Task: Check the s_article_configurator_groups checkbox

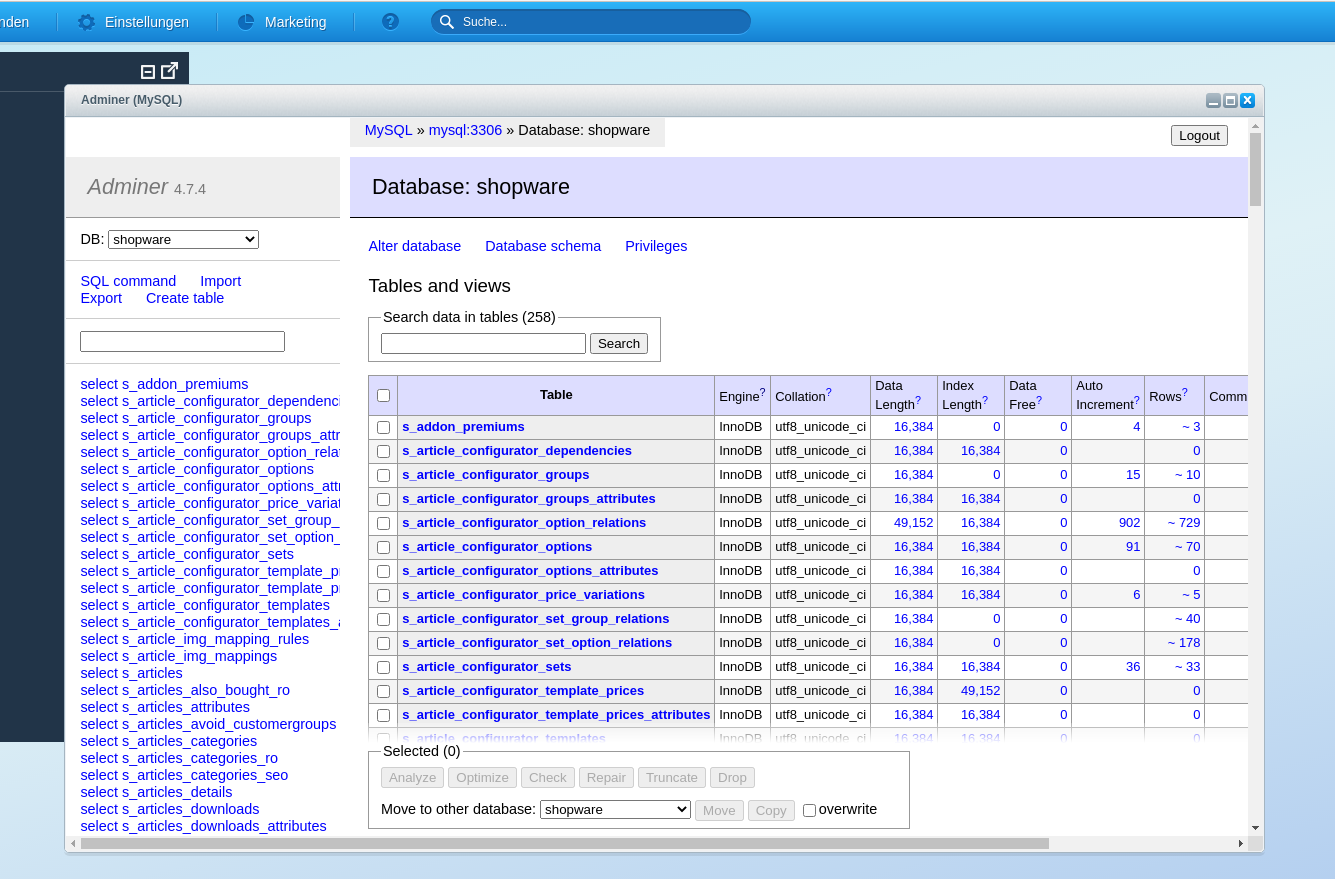Action: (383, 475)
